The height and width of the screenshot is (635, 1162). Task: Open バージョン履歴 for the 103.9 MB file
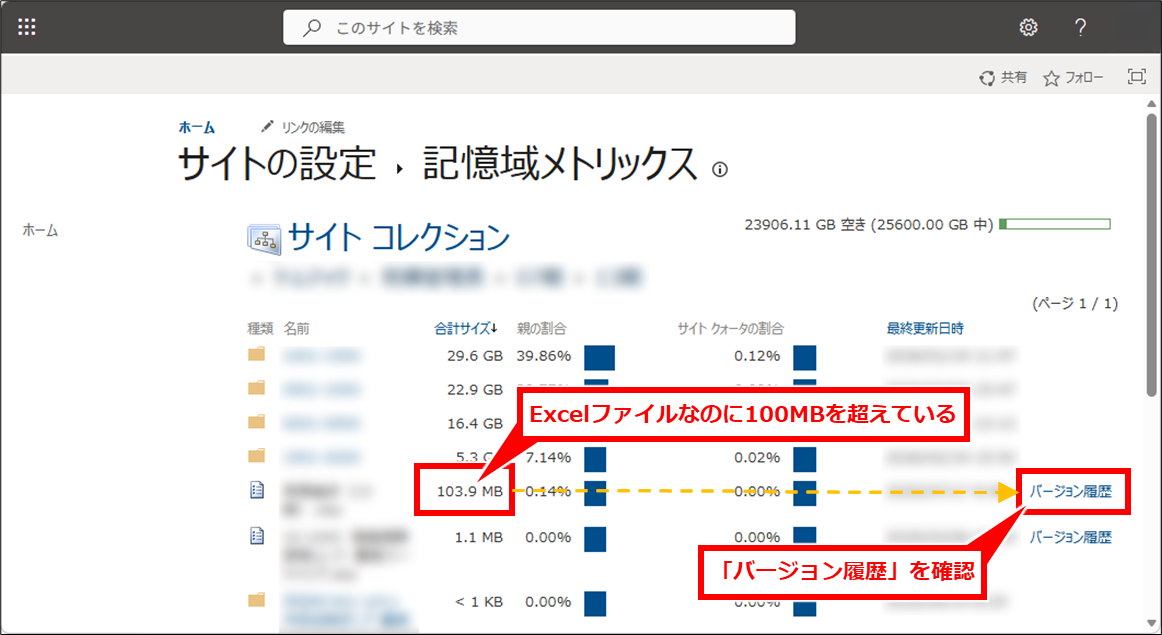(x=1070, y=491)
